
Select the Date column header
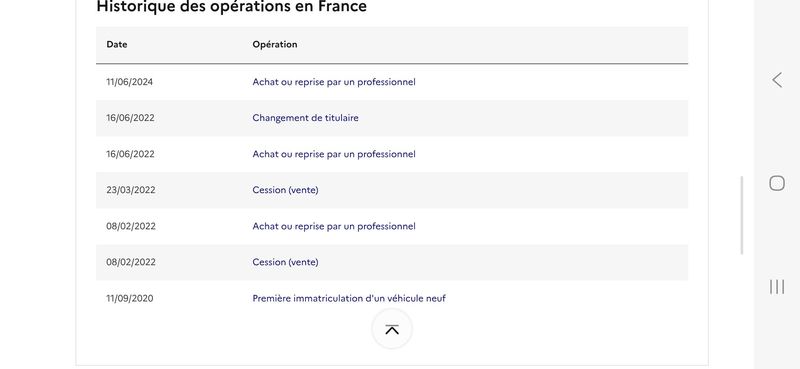click(117, 44)
